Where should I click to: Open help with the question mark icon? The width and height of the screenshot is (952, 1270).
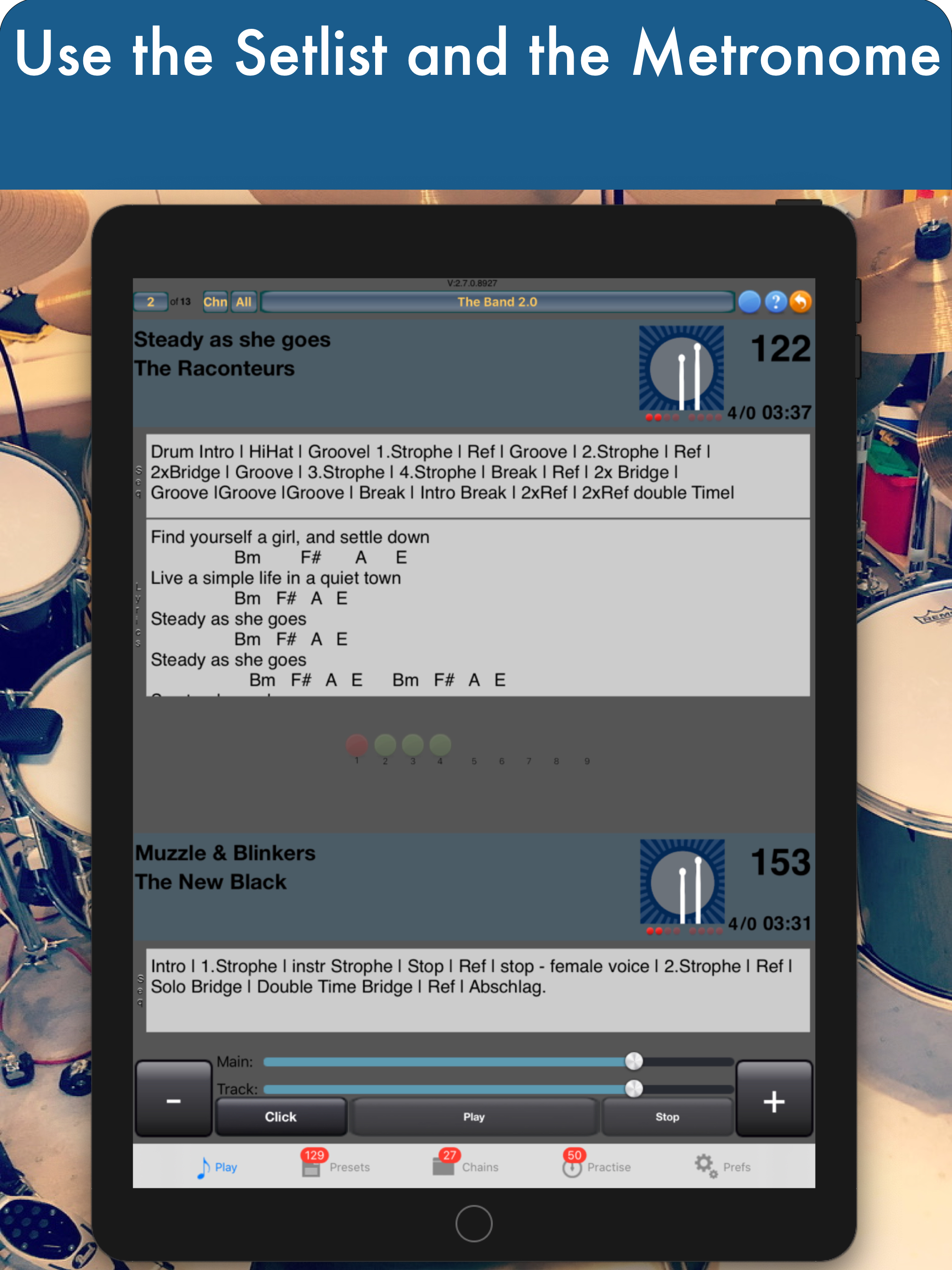[775, 301]
